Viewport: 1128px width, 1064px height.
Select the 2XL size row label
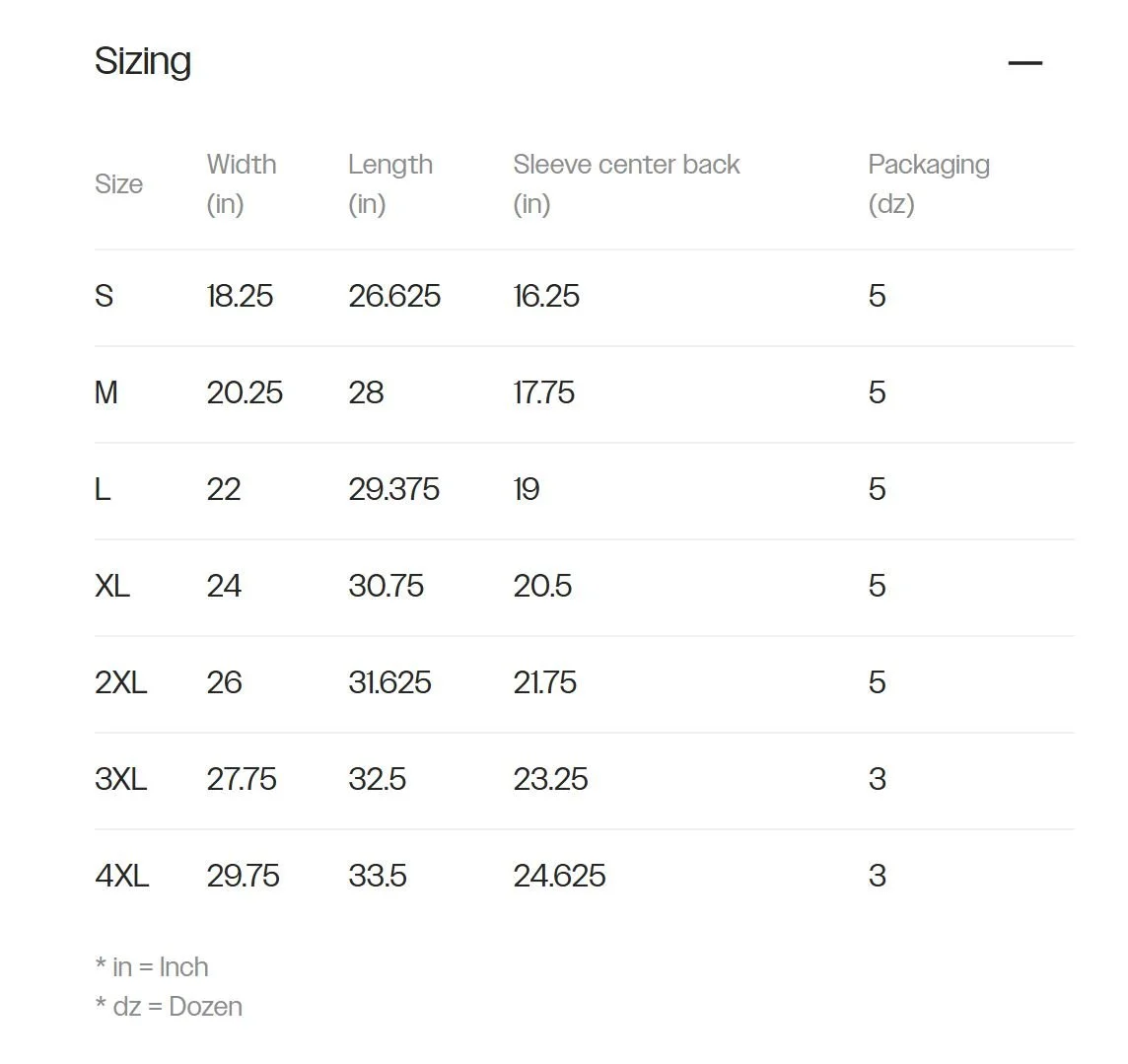(121, 682)
